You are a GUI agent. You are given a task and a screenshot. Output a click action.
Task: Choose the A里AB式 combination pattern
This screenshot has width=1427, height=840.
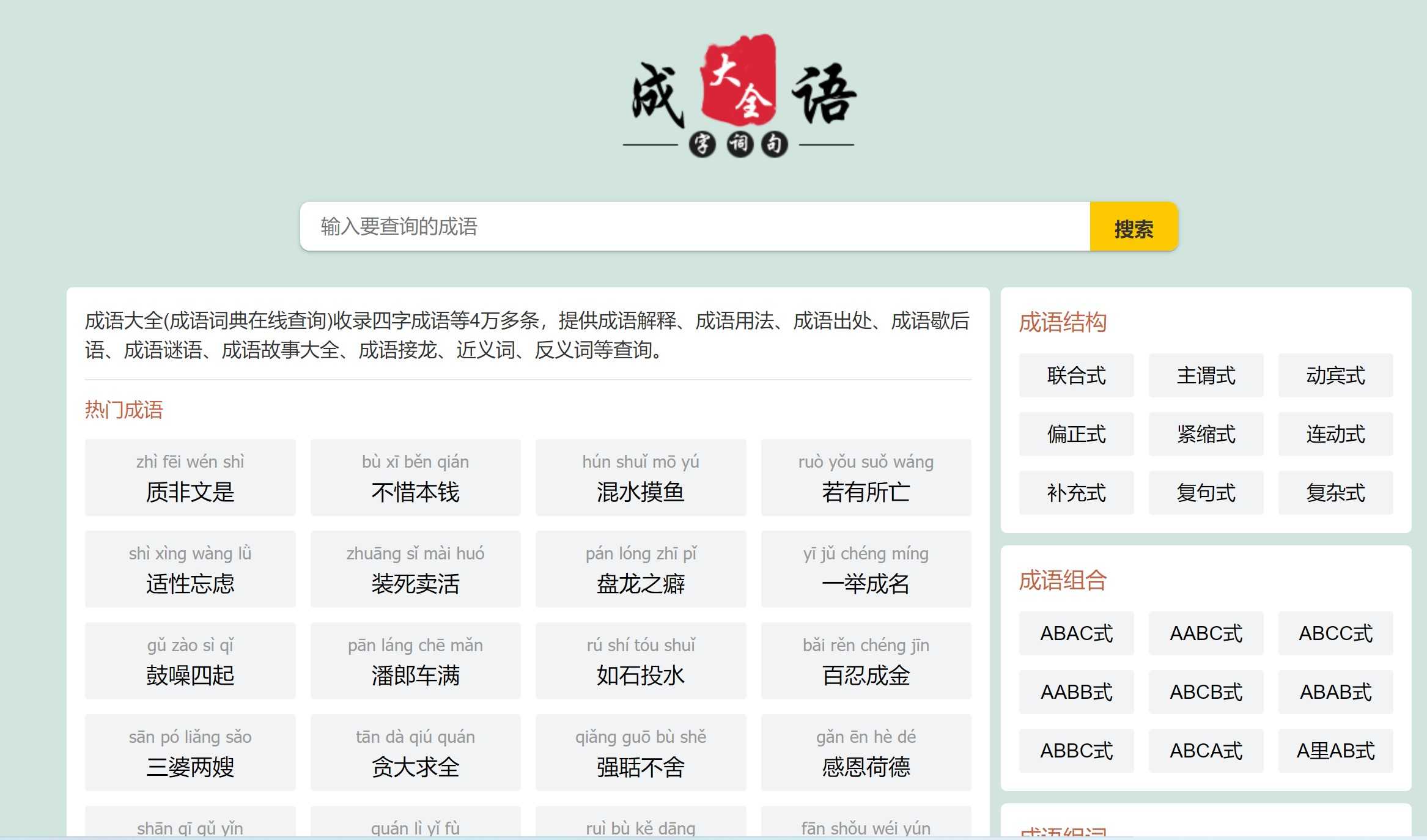tap(1335, 751)
